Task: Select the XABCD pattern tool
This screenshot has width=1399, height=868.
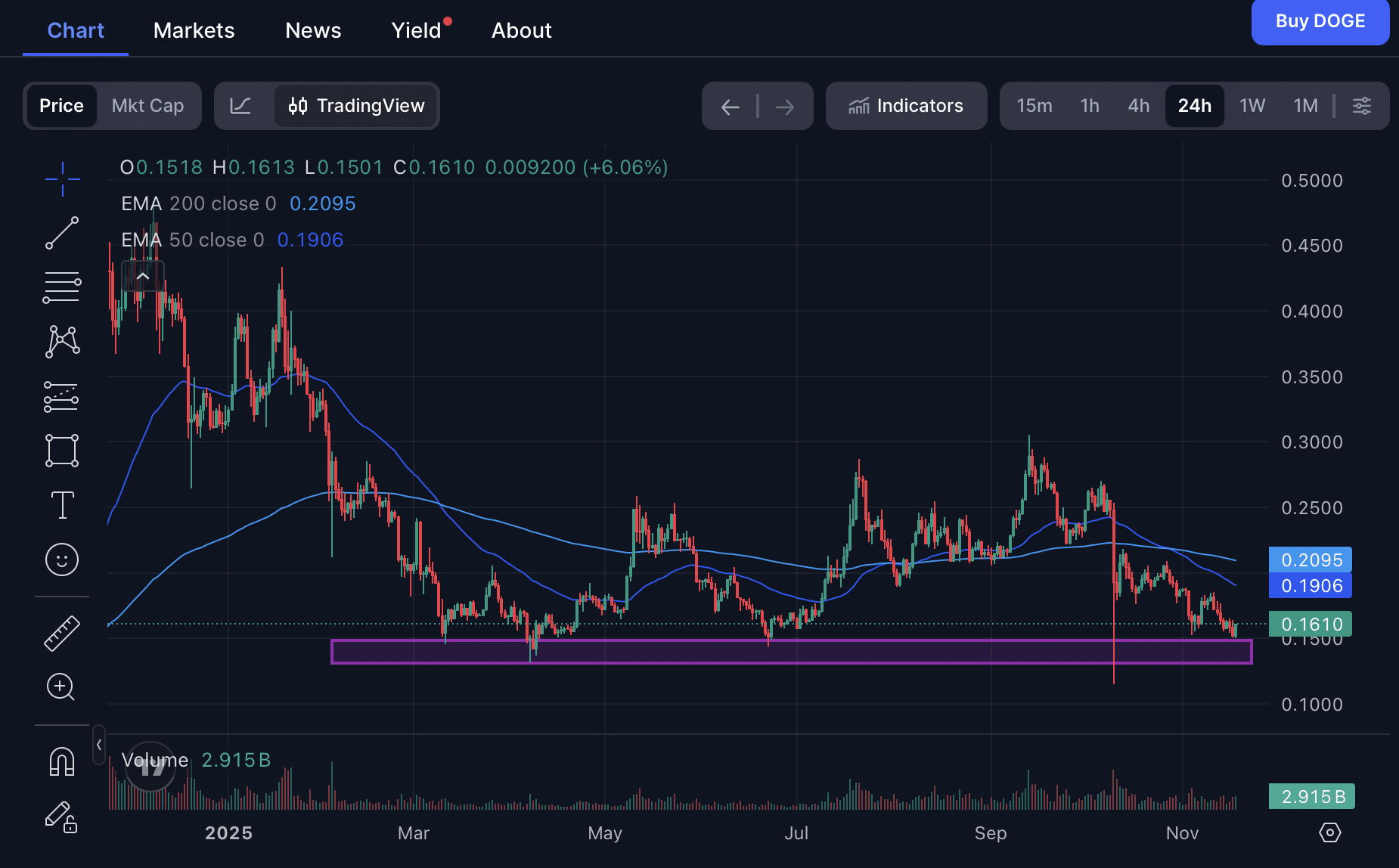Action: point(62,342)
